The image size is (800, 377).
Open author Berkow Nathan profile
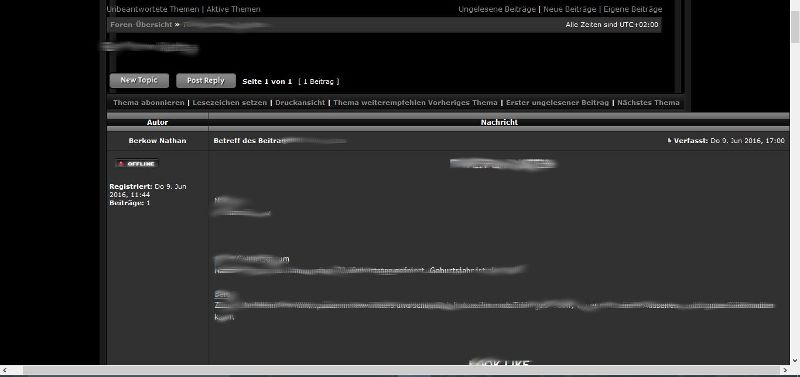click(x=157, y=141)
